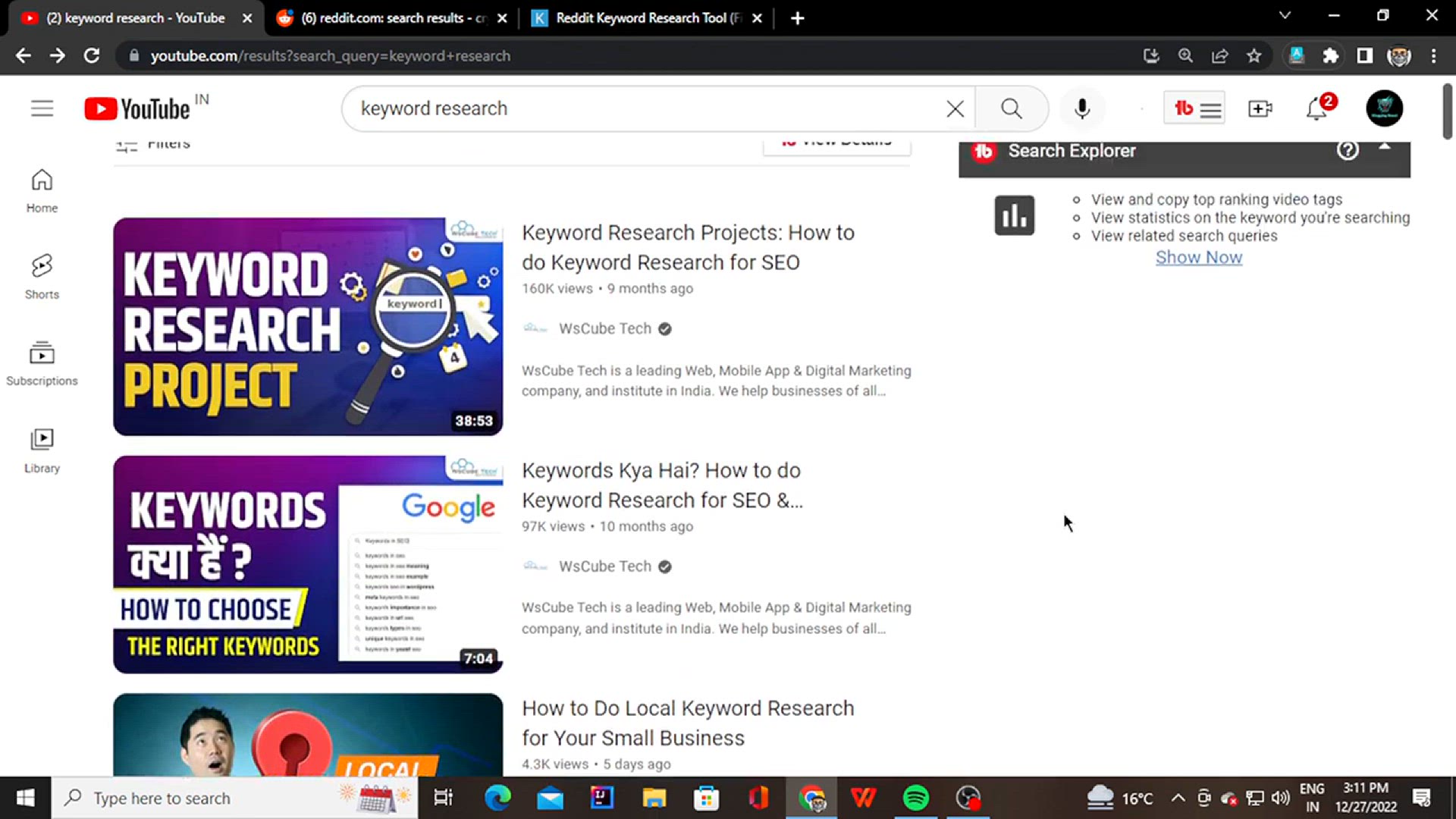
Task: Click the Search Explorer bar chart icon
Action: (x=1014, y=215)
